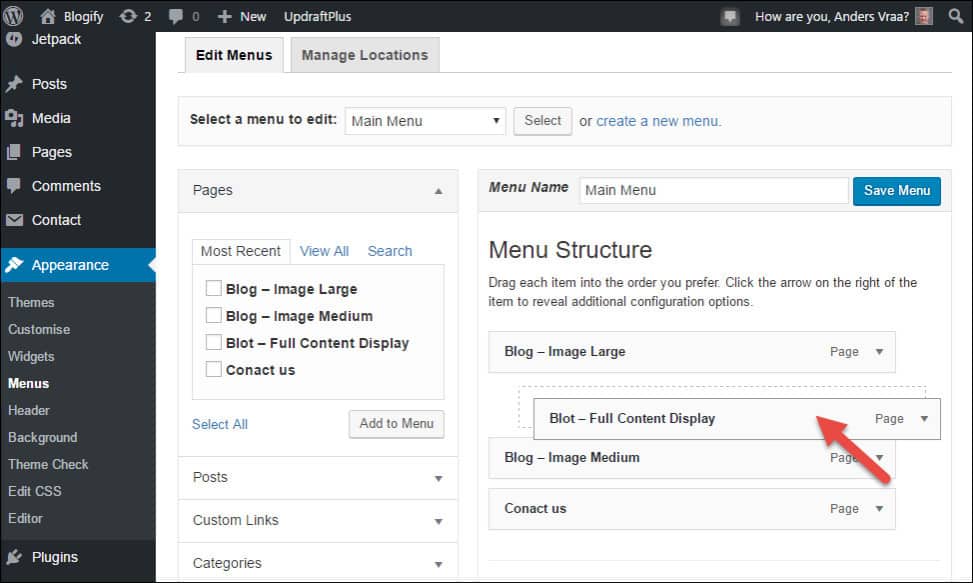This screenshot has width=973, height=583.
Task: Expand the Blog – Image Large menu item arrow
Action: [x=879, y=352]
